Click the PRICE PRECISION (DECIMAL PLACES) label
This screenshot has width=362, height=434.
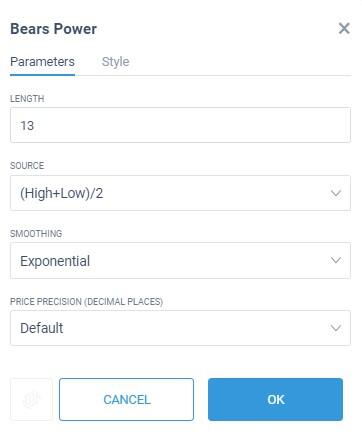(x=86, y=302)
